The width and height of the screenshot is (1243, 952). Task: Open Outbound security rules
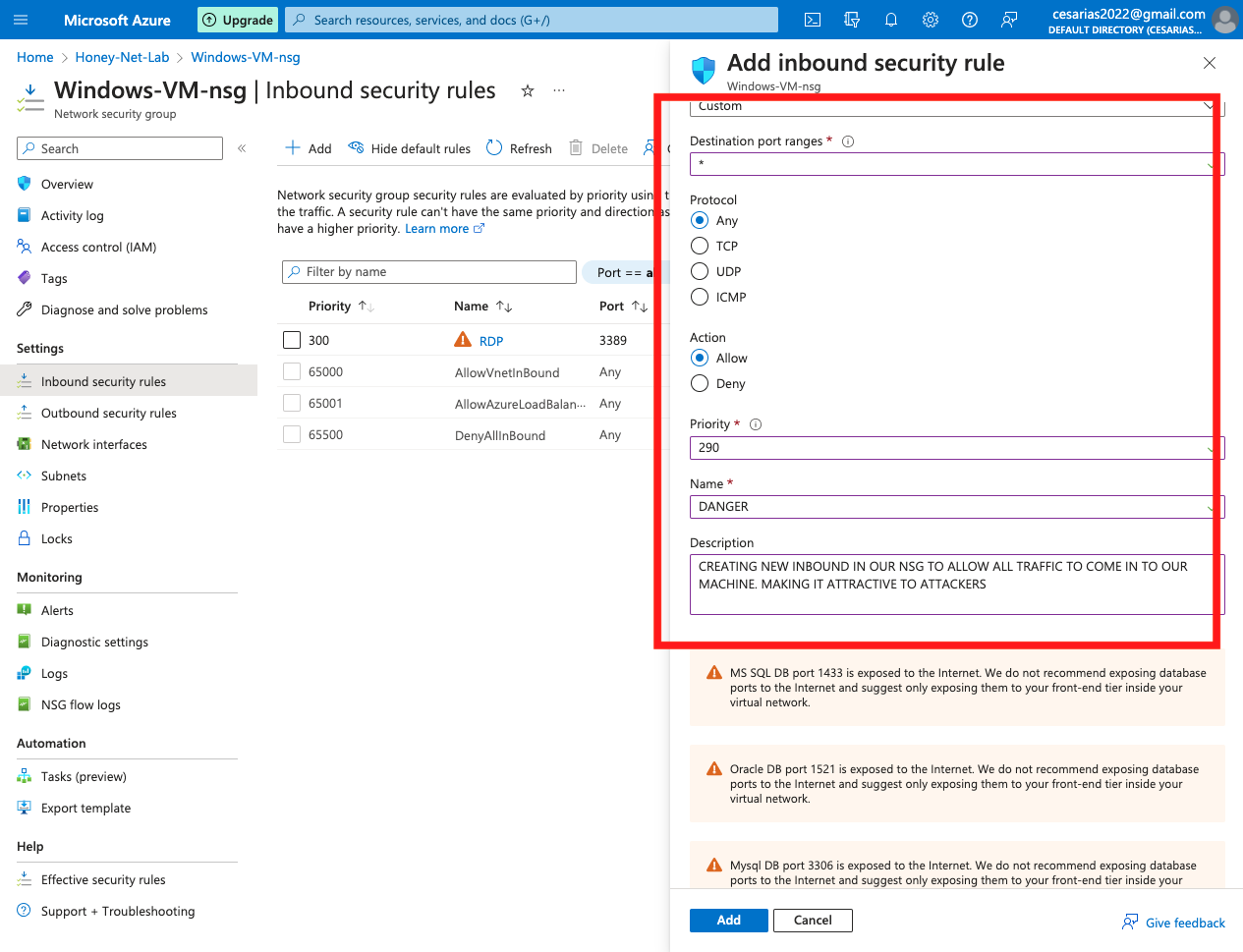[x=108, y=413]
